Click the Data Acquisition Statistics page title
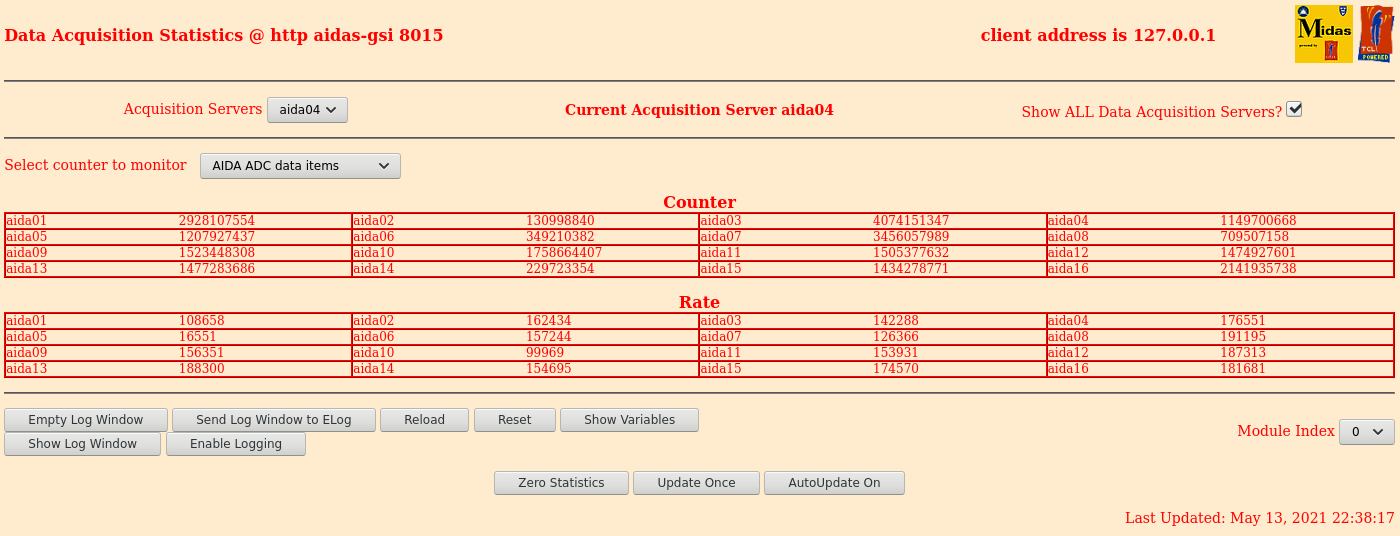The width and height of the screenshot is (1400, 536). (224, 35)
